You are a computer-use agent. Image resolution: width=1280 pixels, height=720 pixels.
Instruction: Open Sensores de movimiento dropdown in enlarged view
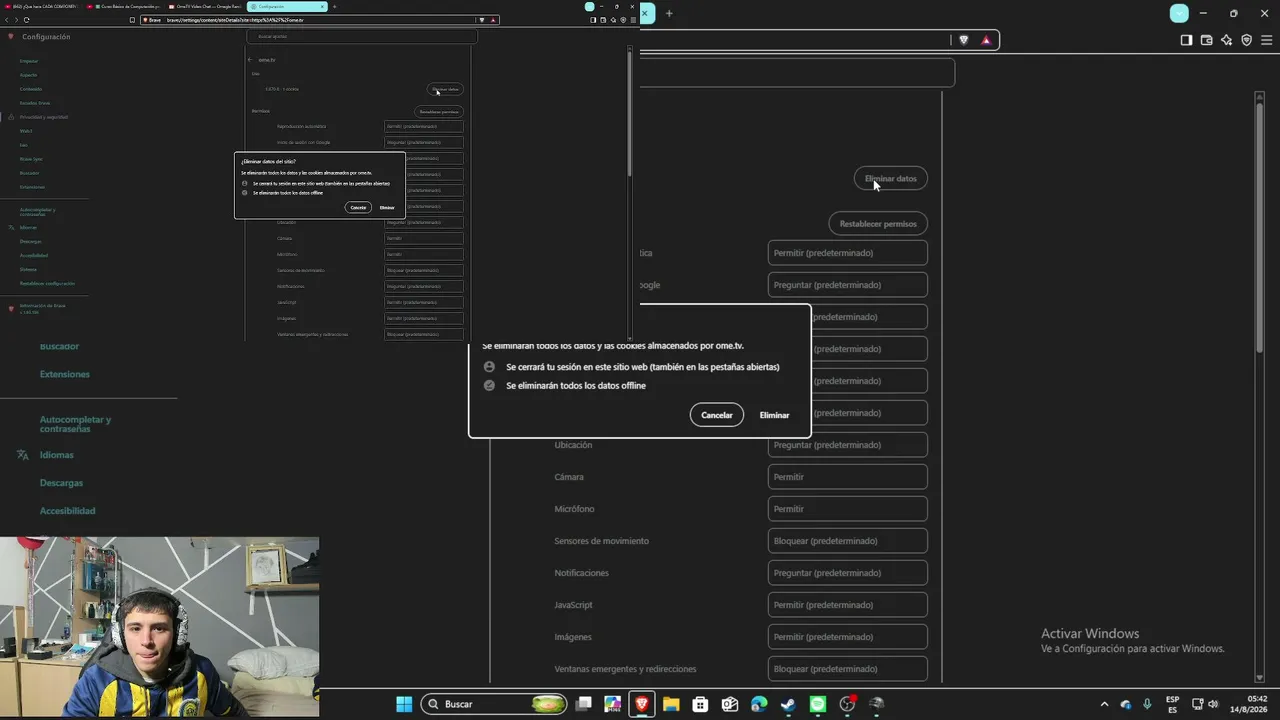[847, 541]
